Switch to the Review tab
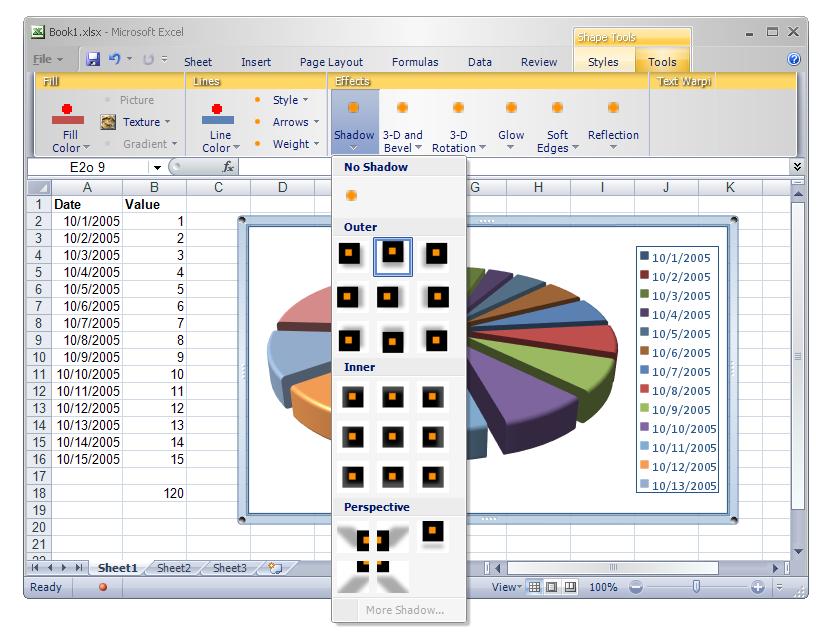The width and height of the screenshot is (826, 642). point(538,62)
